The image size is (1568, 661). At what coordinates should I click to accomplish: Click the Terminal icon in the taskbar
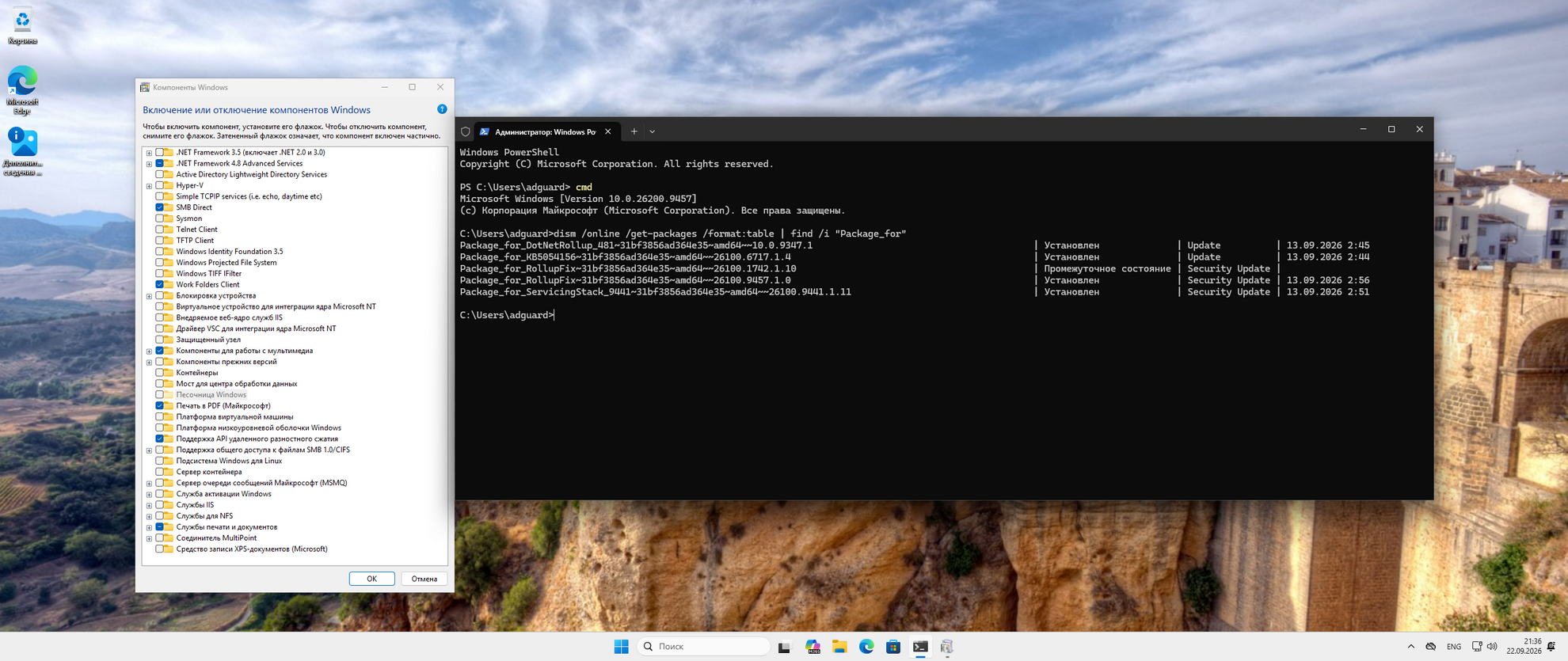920,647
